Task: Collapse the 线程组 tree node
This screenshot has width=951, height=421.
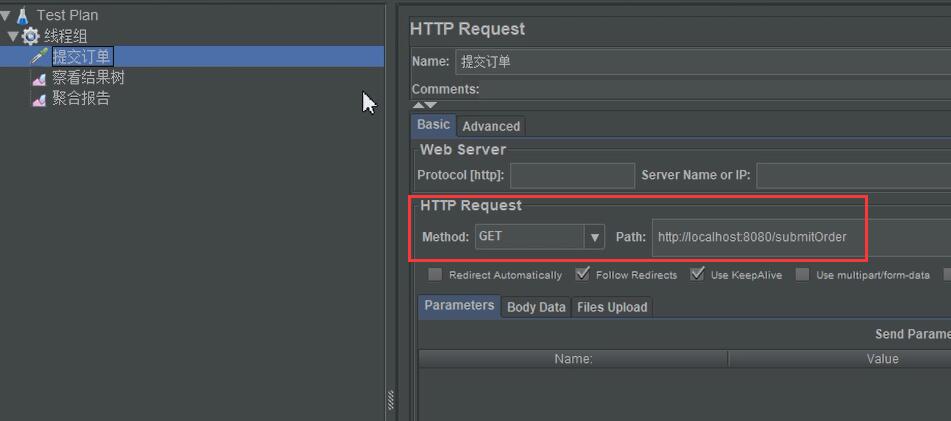Action: (x=13, y=36)
